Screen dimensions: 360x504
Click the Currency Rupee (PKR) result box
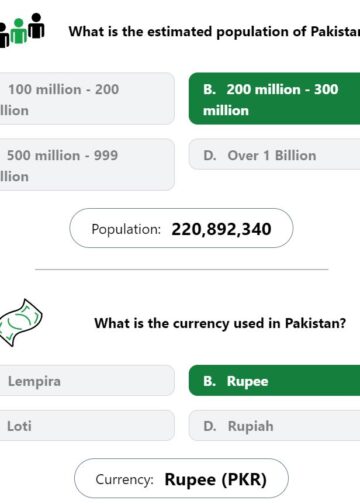coord(181,478)
